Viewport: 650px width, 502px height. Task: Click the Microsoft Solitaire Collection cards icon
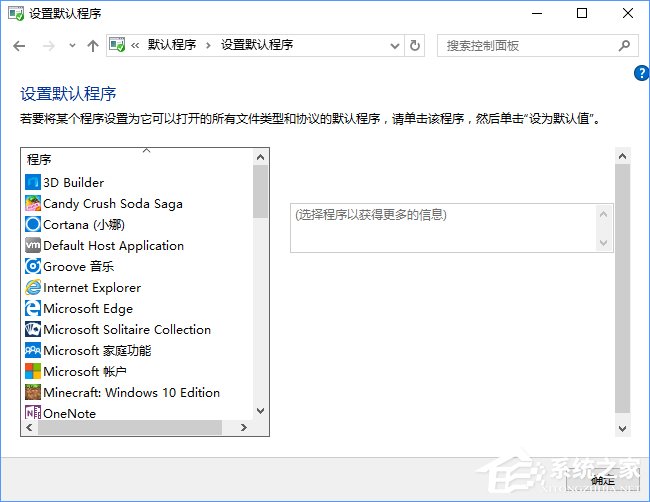click(x=33, y=329)
